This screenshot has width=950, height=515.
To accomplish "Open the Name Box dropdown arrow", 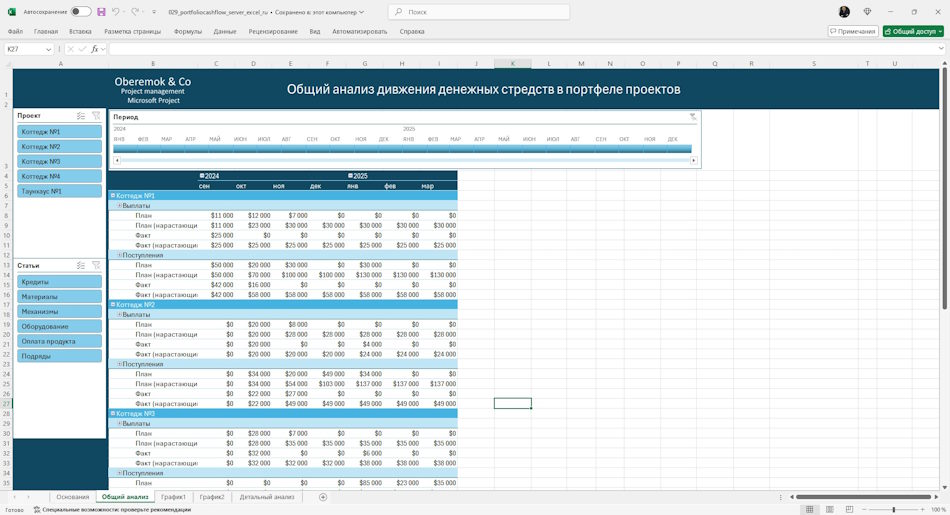I will click(48, 50).
